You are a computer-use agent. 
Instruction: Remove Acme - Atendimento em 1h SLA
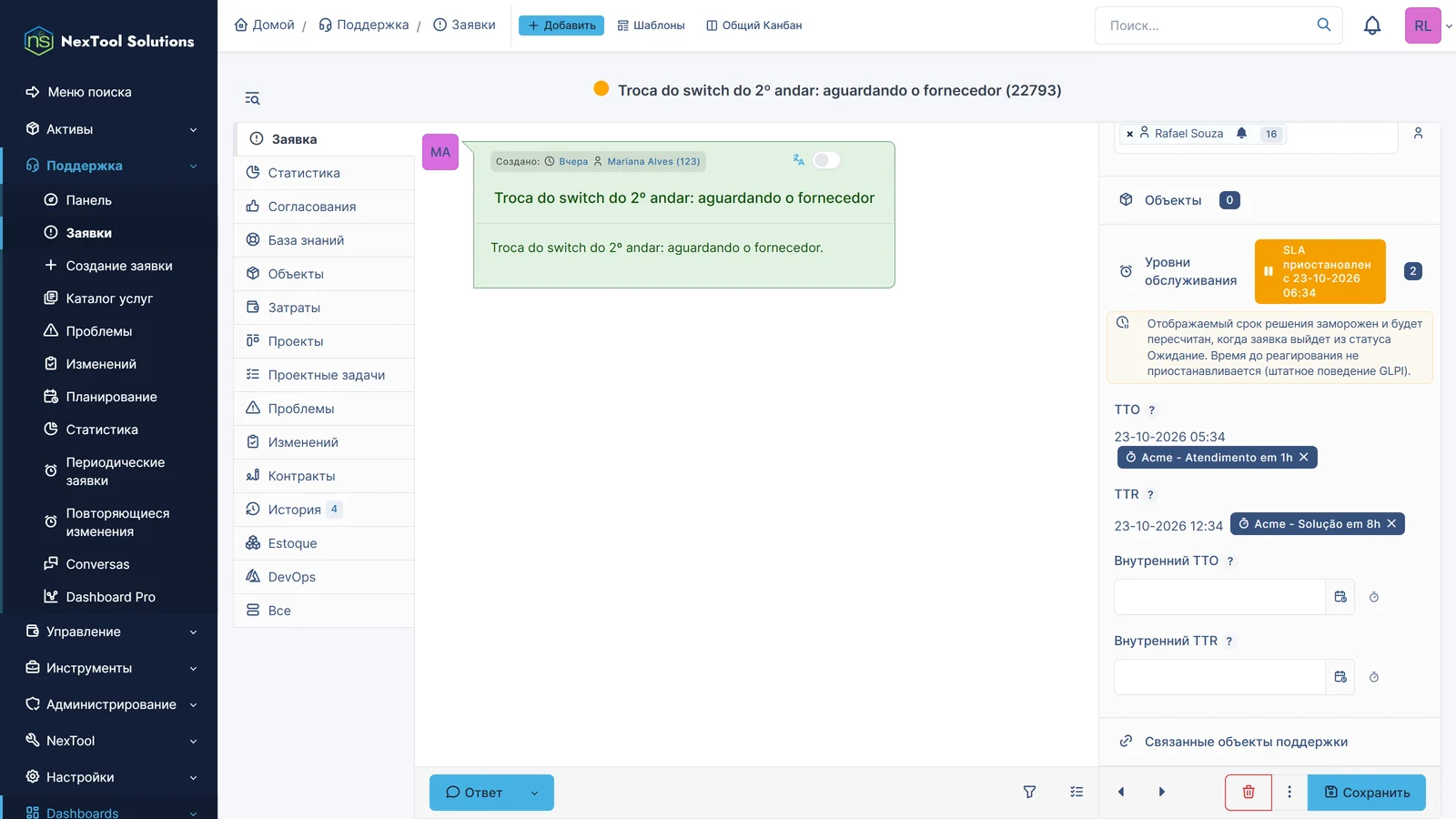click(1303, 457)
